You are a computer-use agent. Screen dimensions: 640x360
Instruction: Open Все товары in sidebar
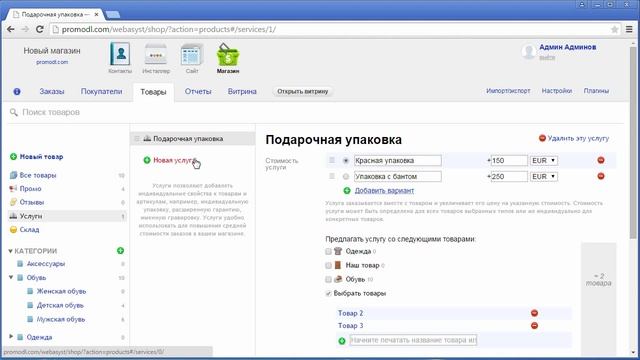coord(38,175)
